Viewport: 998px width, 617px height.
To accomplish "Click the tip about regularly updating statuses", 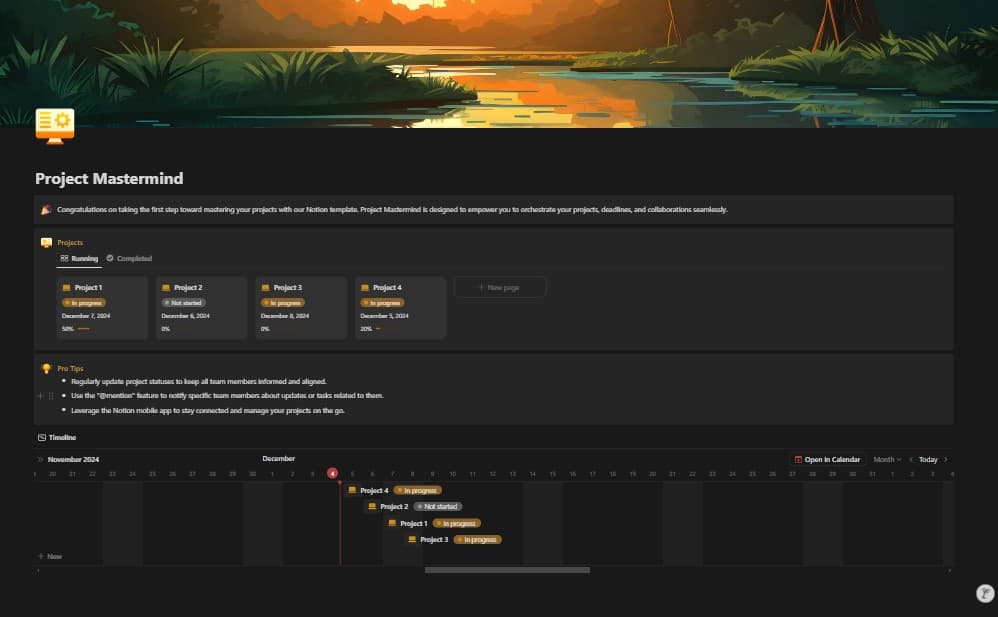I will coord(199,381).
